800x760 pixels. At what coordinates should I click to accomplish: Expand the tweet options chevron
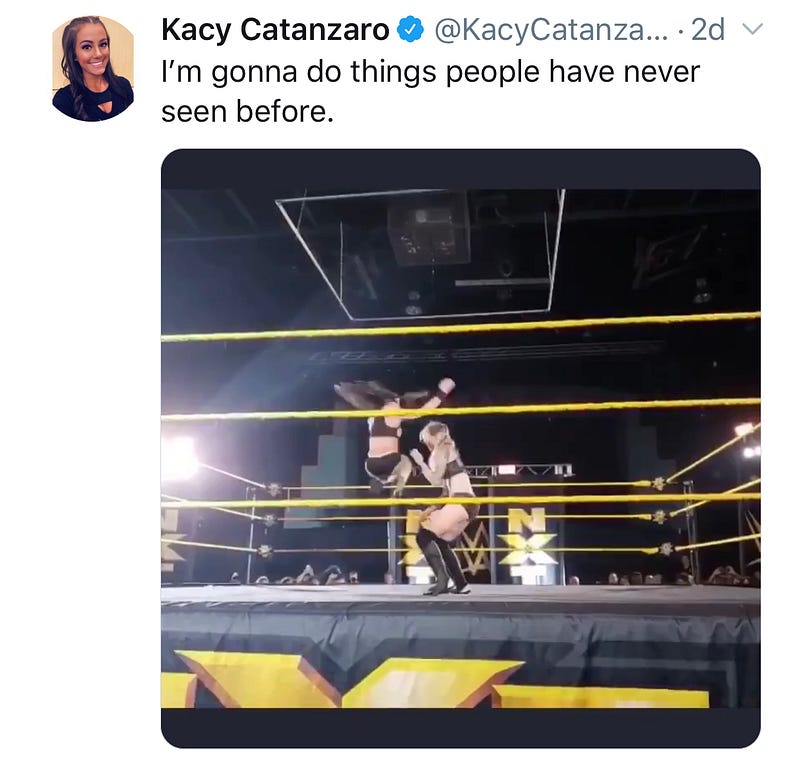752,30
